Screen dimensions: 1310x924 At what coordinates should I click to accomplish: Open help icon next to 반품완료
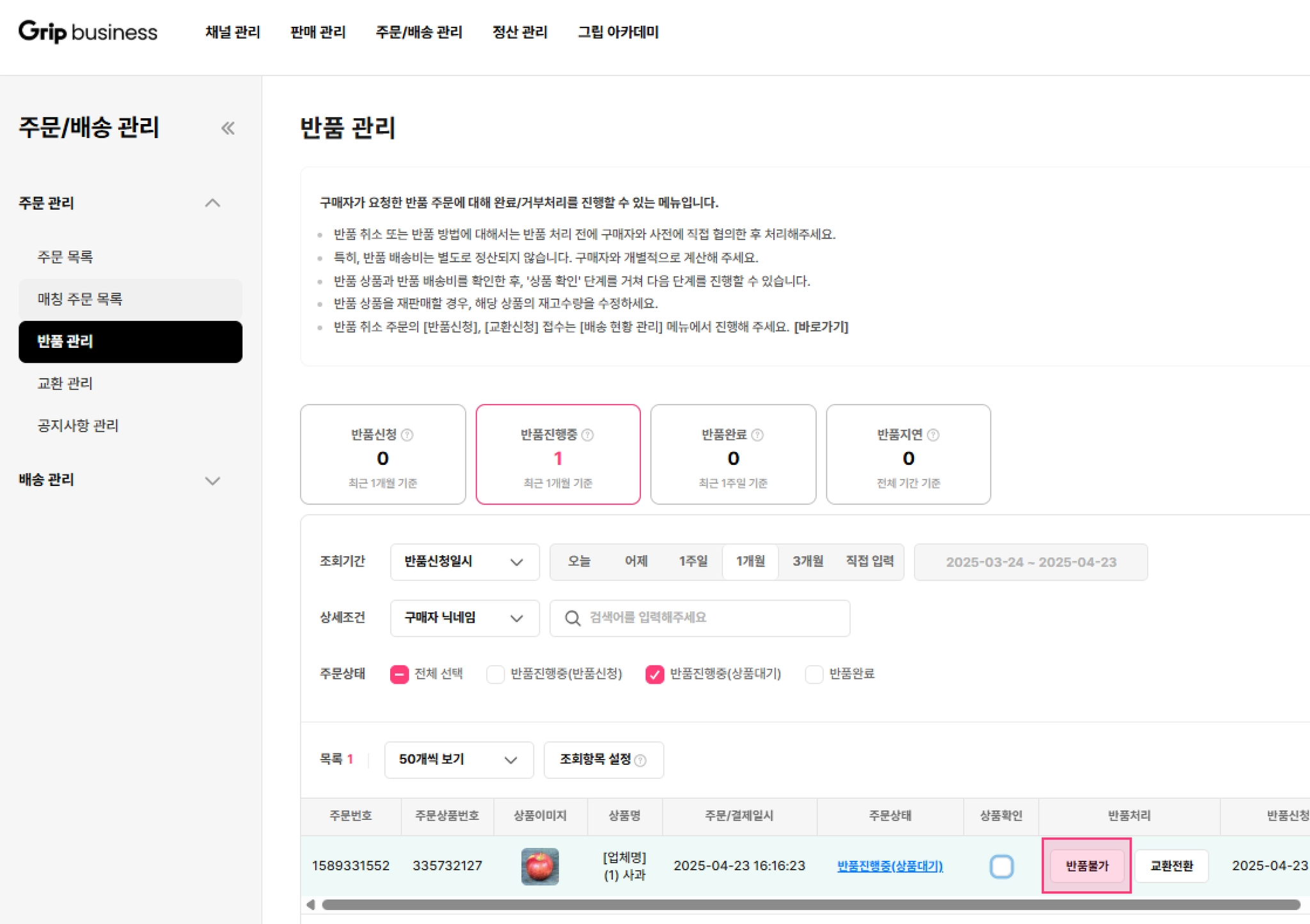(x=757, y=435)
